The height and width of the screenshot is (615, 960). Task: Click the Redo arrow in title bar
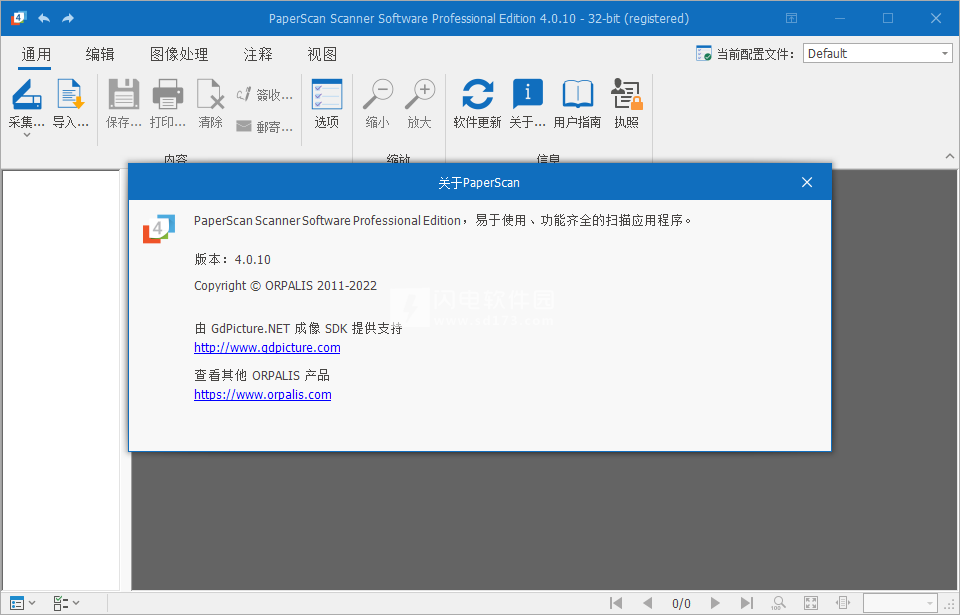point(68,18)
